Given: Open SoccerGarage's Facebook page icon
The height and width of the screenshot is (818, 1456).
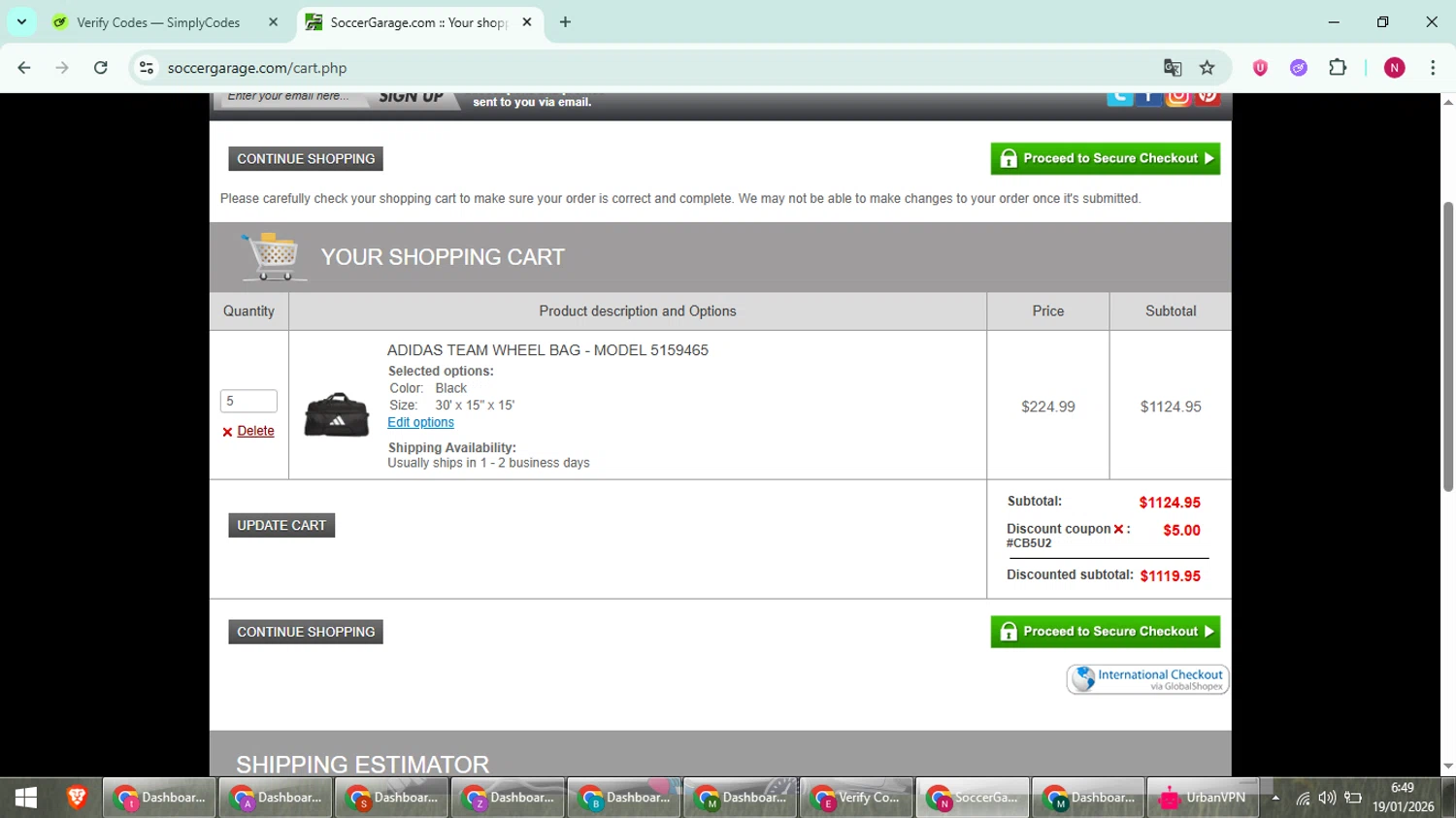Looking at the screenshot, I should pos(1148,97).
